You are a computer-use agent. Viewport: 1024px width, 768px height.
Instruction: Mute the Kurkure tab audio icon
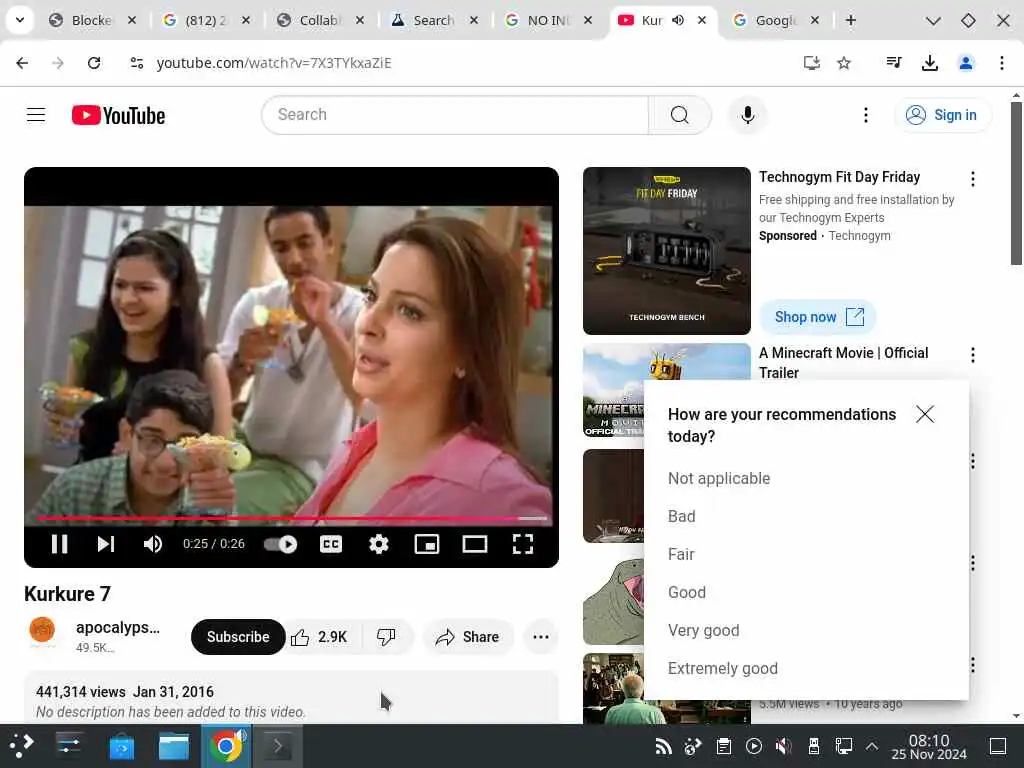pyautogui.click(x=679, y=20)
